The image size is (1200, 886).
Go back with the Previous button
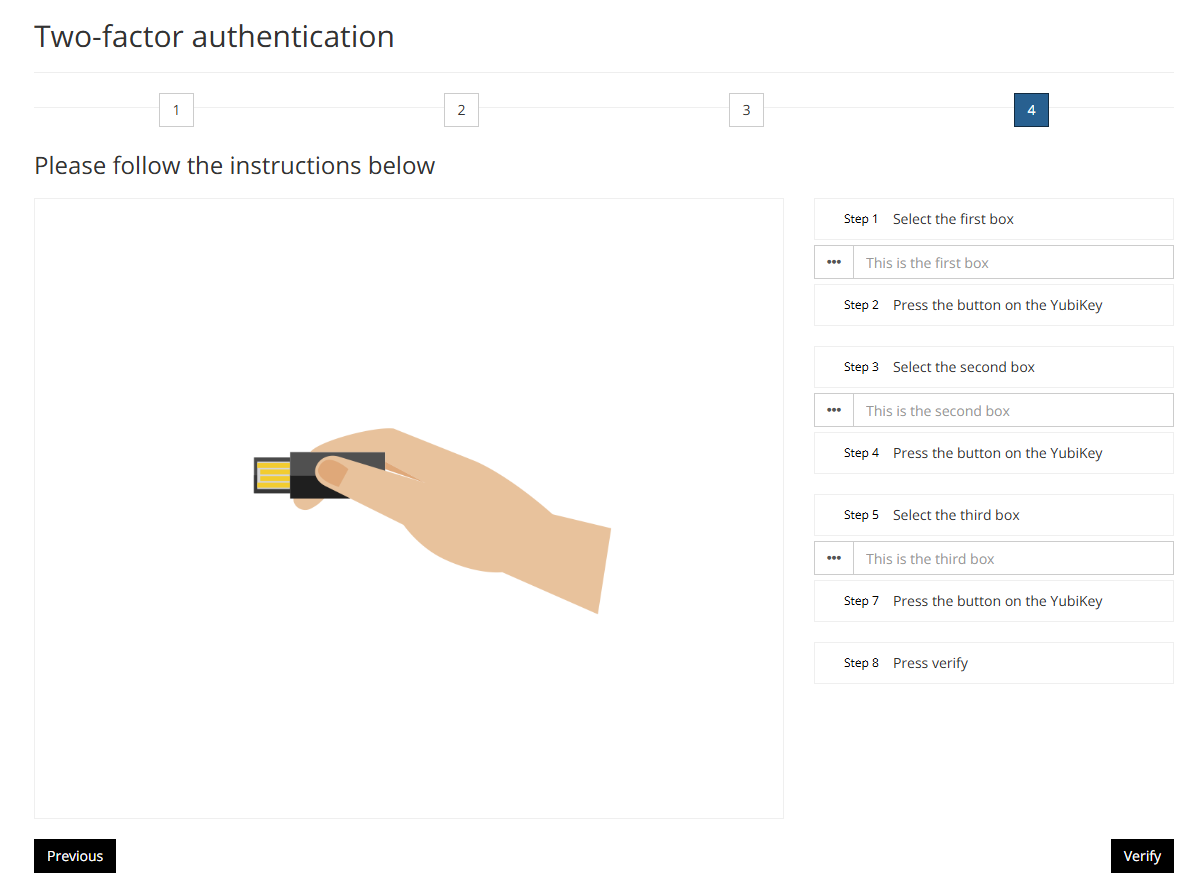[x=75, y=856]
